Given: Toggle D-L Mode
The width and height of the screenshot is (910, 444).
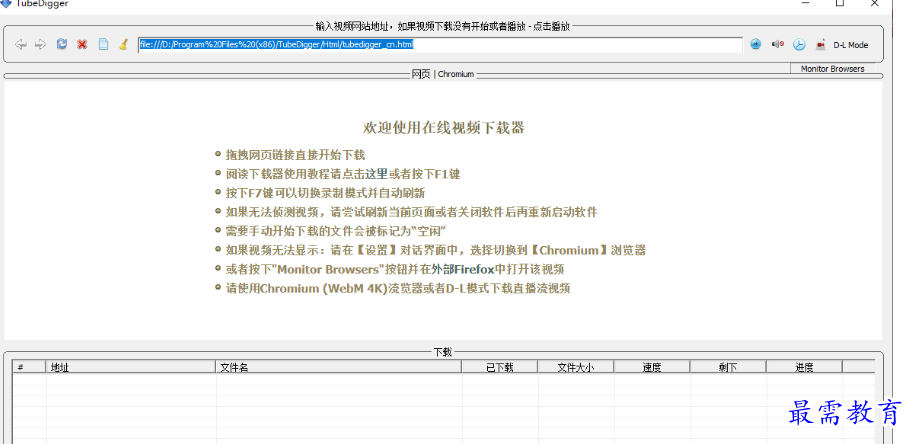Looking at the screenshot, I should click(x=851, y=45).
